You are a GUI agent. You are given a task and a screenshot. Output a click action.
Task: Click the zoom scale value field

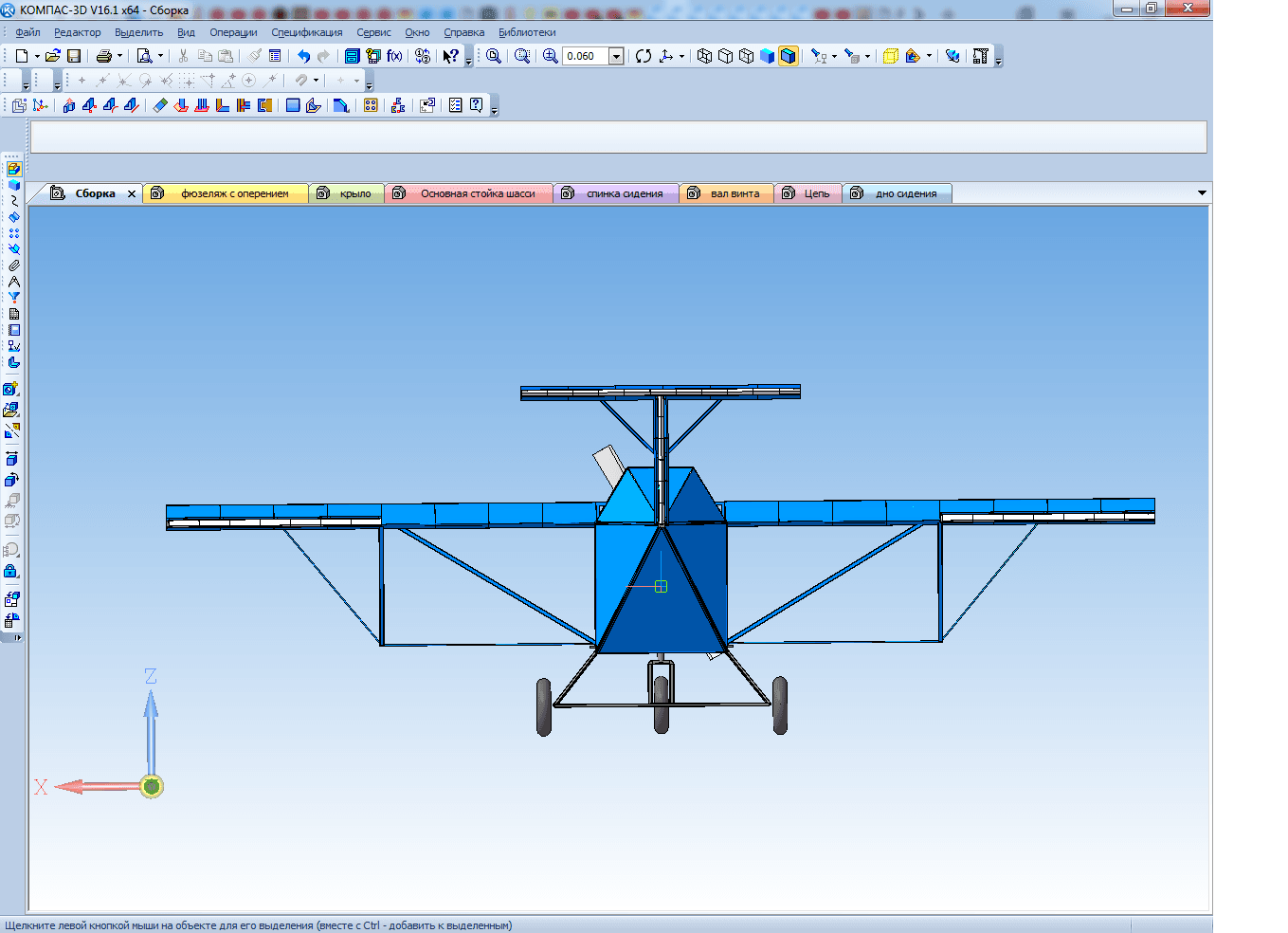585,56
